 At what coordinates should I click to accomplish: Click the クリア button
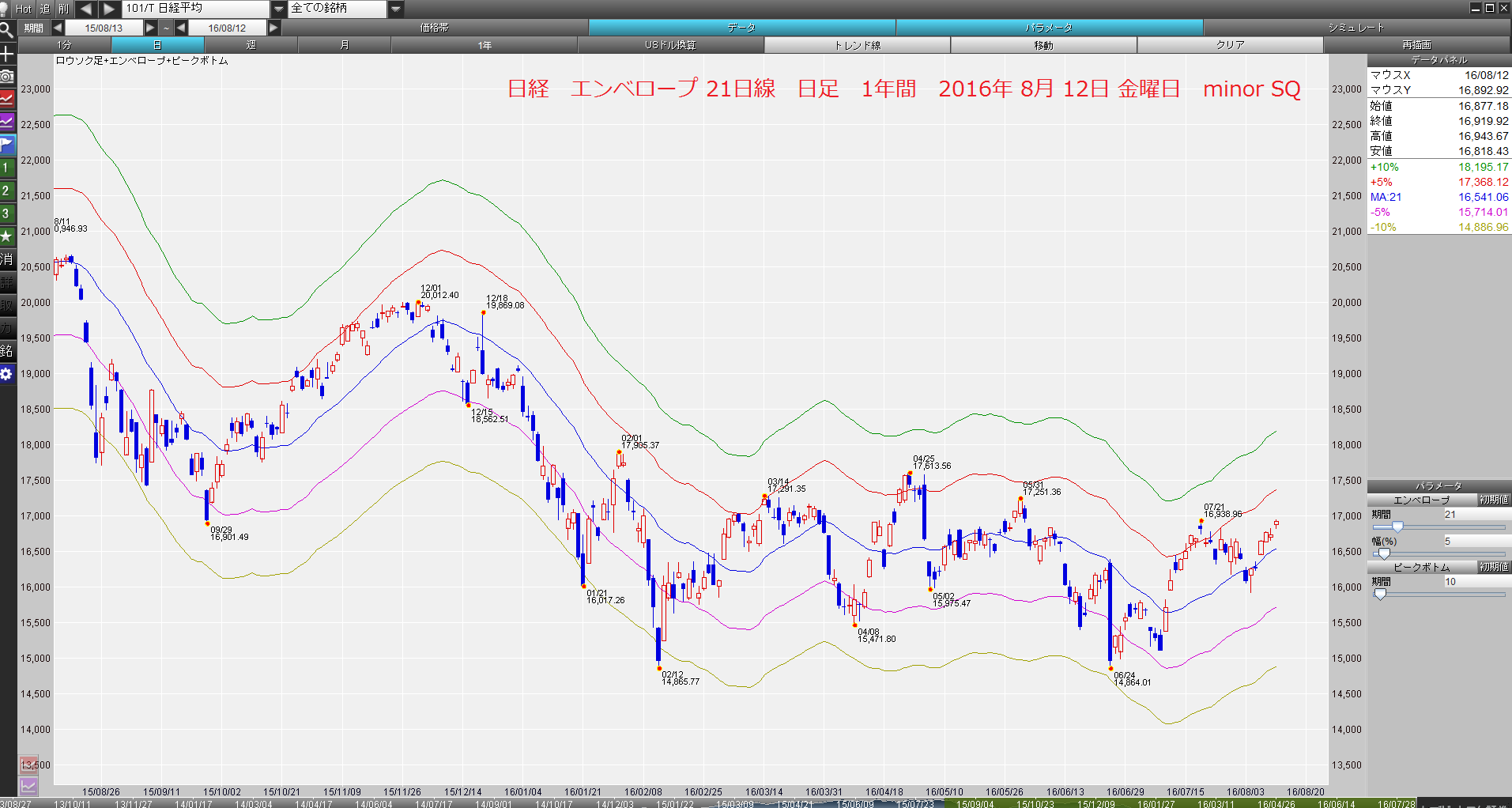click(x=1231, y=45)
